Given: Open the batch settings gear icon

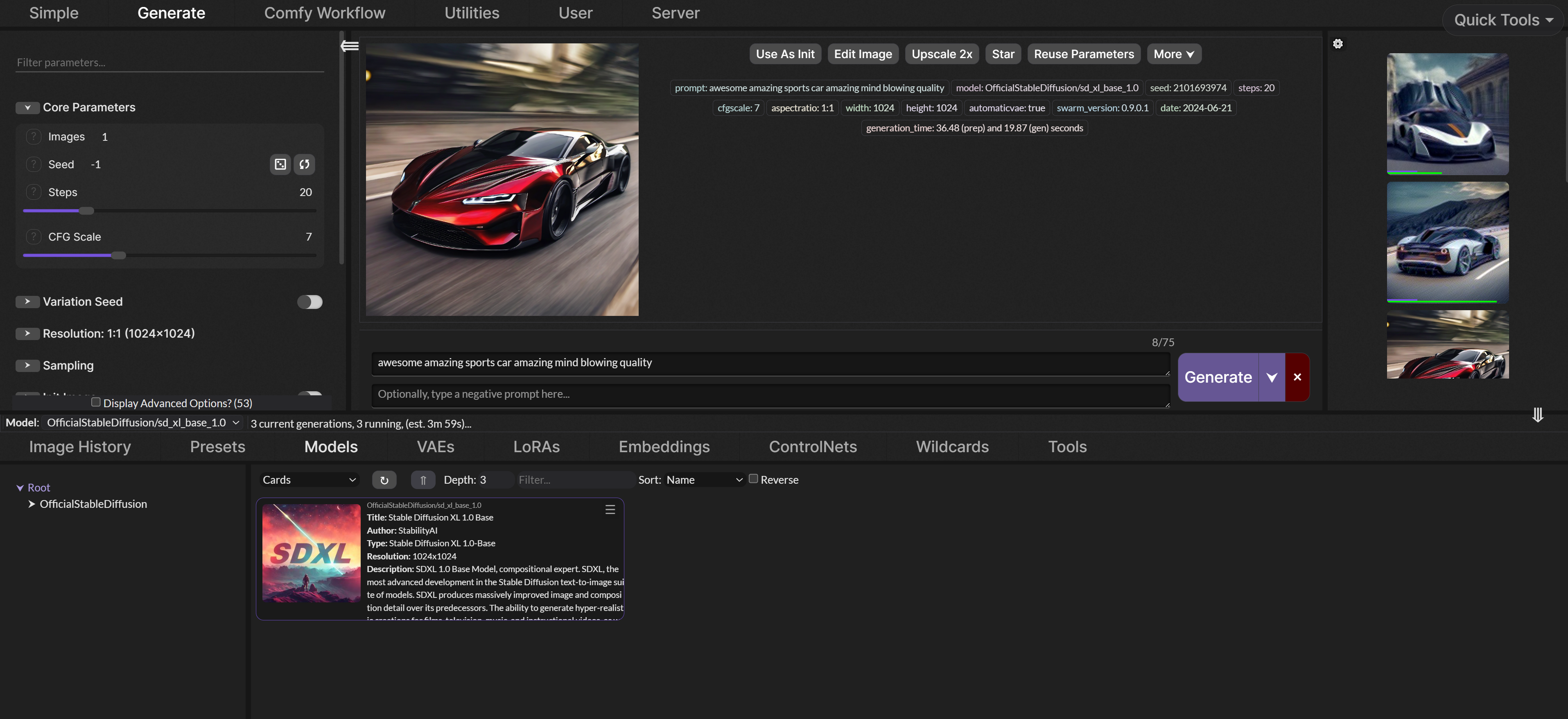Looking at the screenshot, I should pyautogui.click(x=1338, y=44).
